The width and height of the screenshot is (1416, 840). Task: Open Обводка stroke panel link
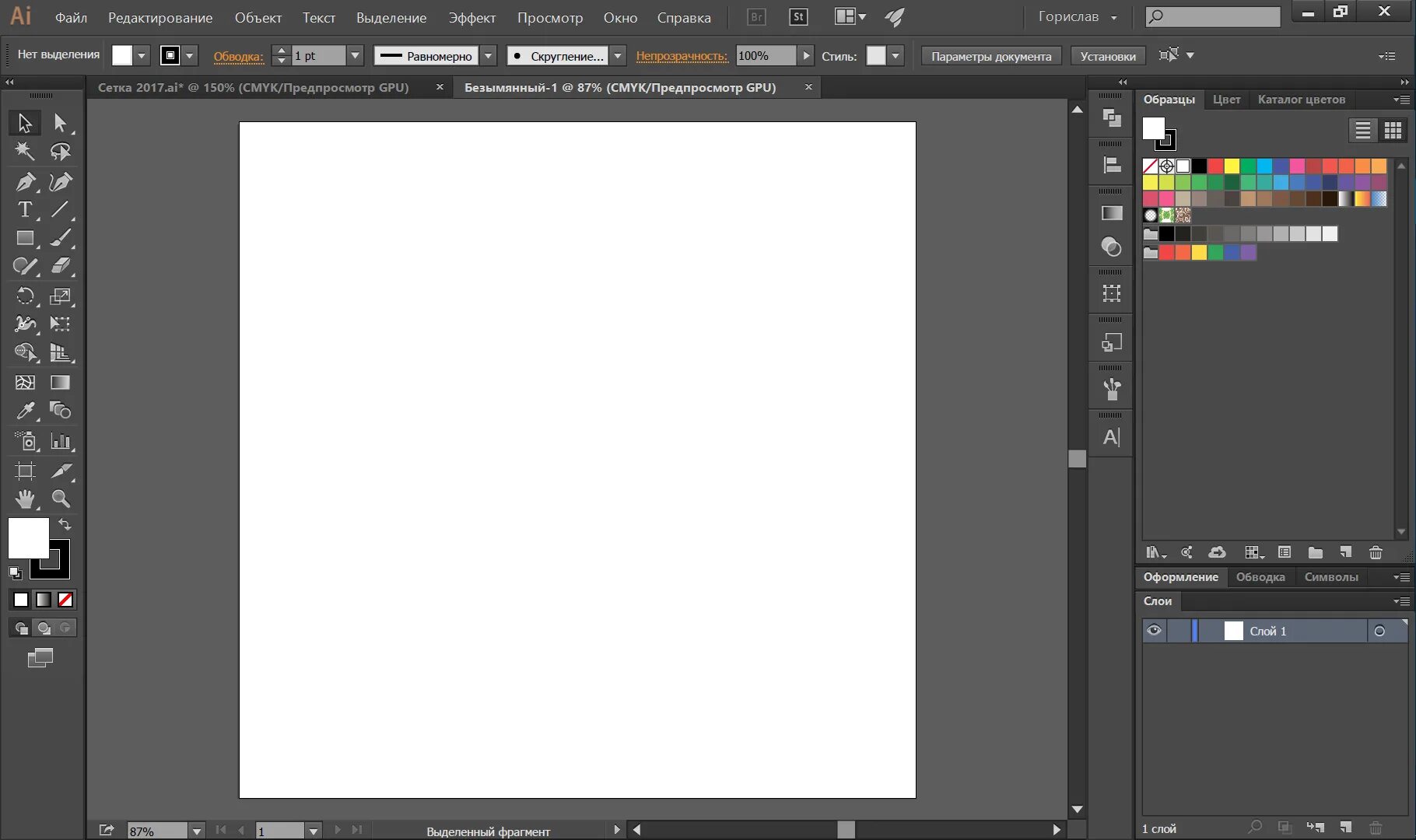tap(239, 56)
